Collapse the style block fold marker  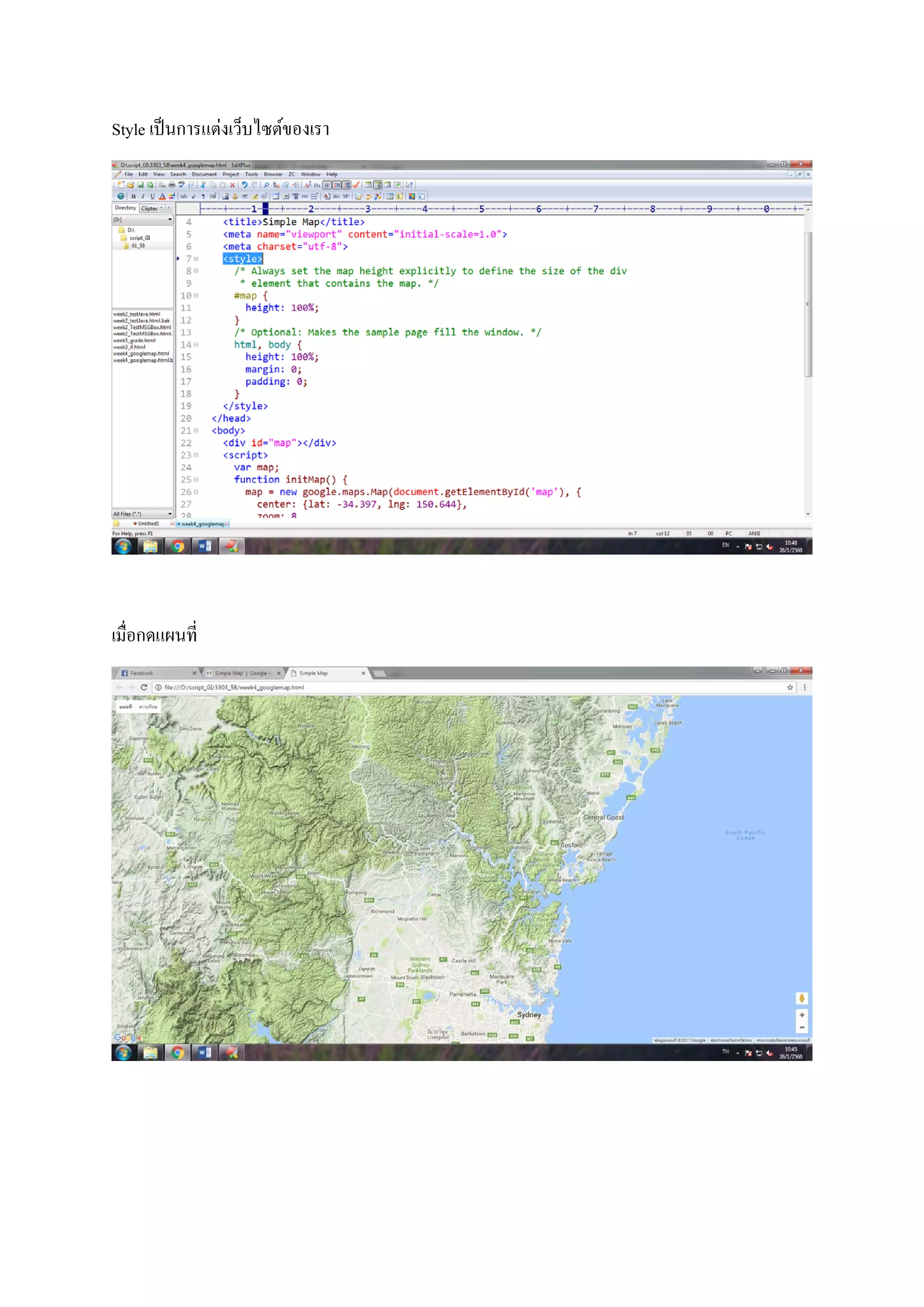196,259
